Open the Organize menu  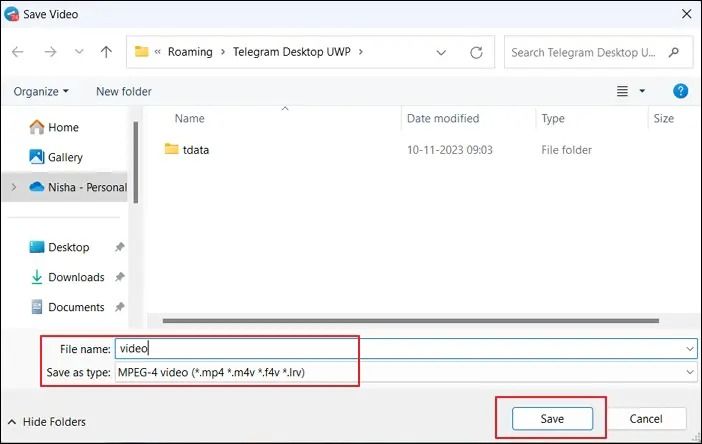pyautogui.click(x=41, y=91)
